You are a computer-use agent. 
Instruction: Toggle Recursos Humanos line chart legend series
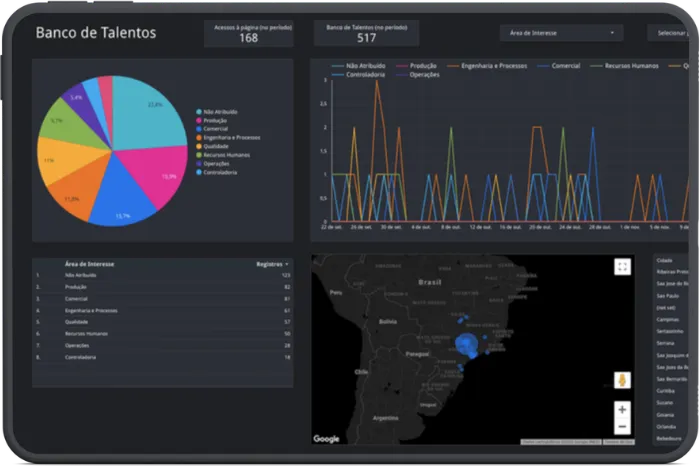pos(625,66)
